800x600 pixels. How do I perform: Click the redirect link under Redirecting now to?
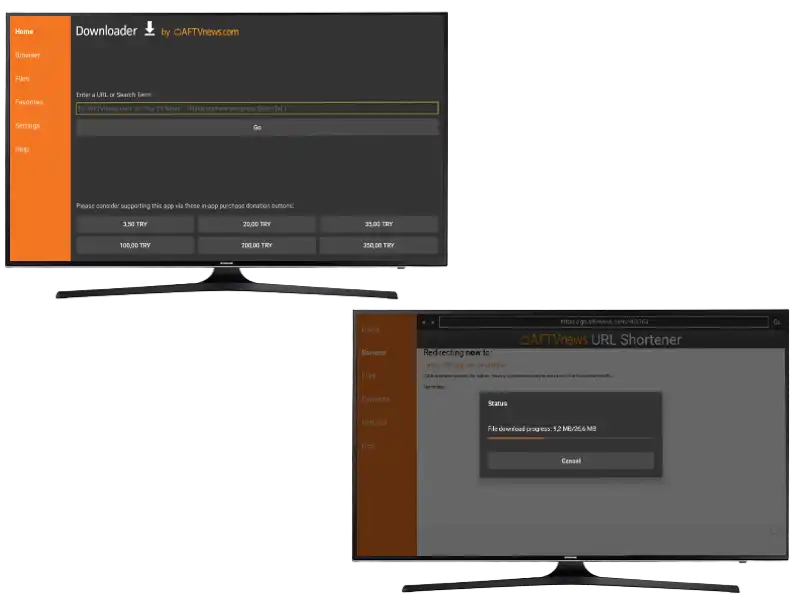click(x=466, y=365)
